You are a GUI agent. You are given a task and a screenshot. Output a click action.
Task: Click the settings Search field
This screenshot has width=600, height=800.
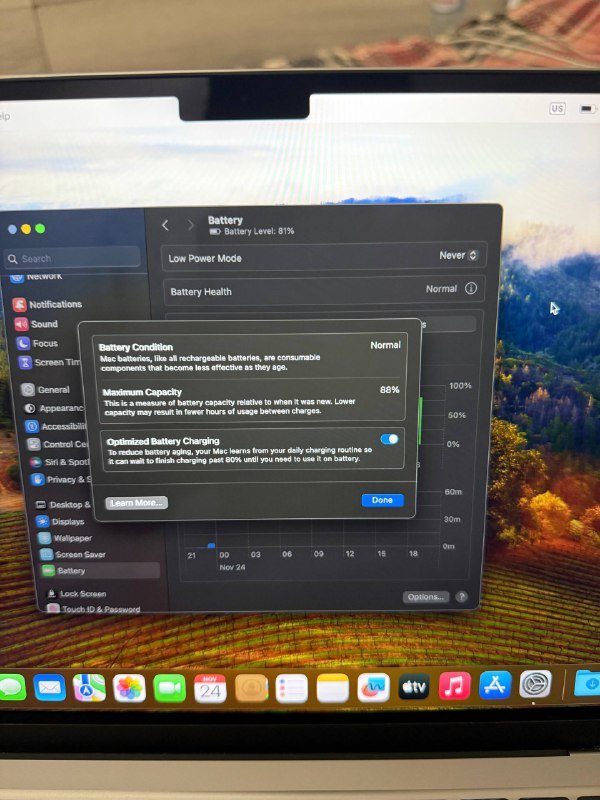coord(73,258)
